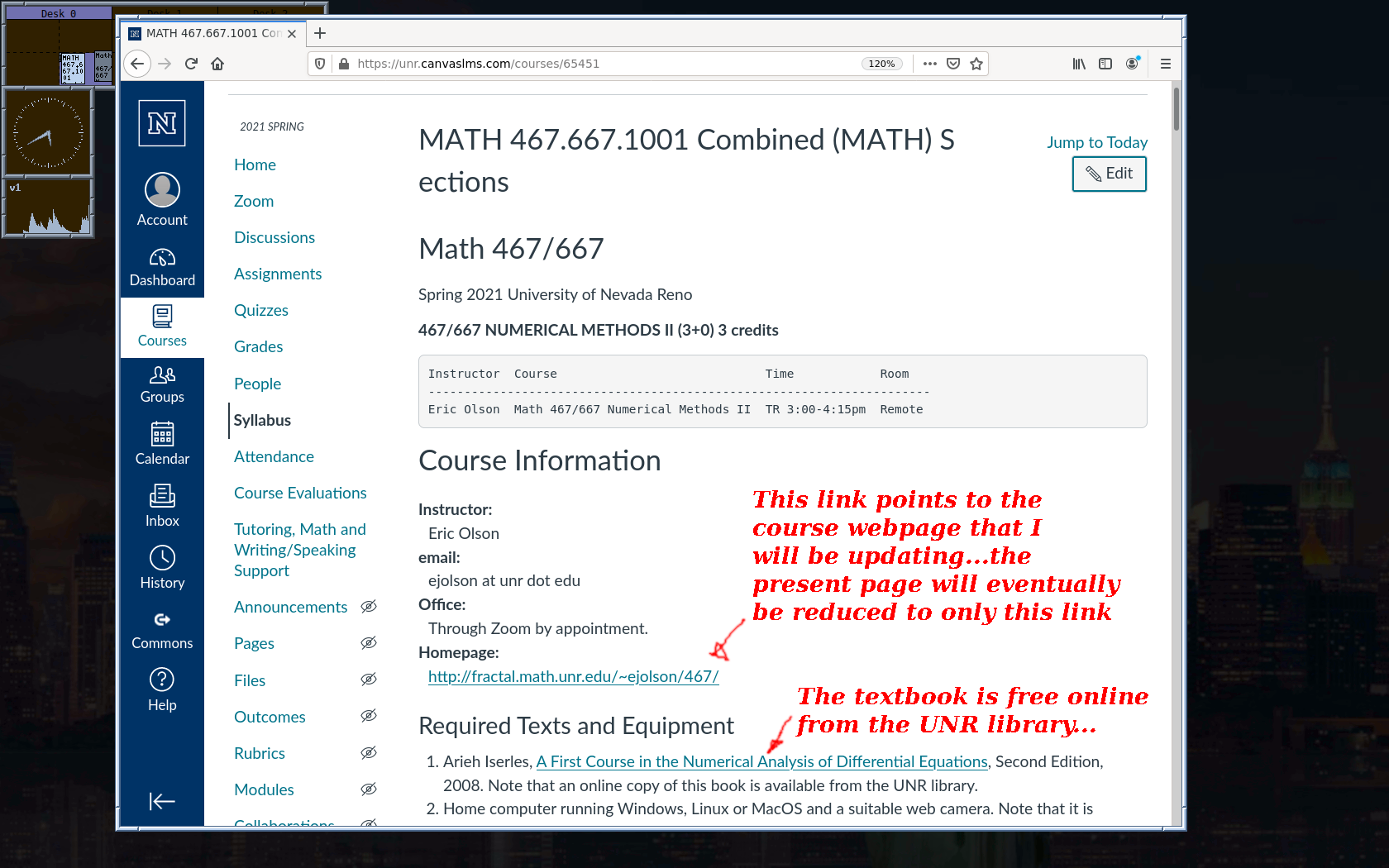This screenshot has width=1389, height=868.
Task: Click the Edit syllabus button
Action: pyautogui.click(x=1109, y=174)
